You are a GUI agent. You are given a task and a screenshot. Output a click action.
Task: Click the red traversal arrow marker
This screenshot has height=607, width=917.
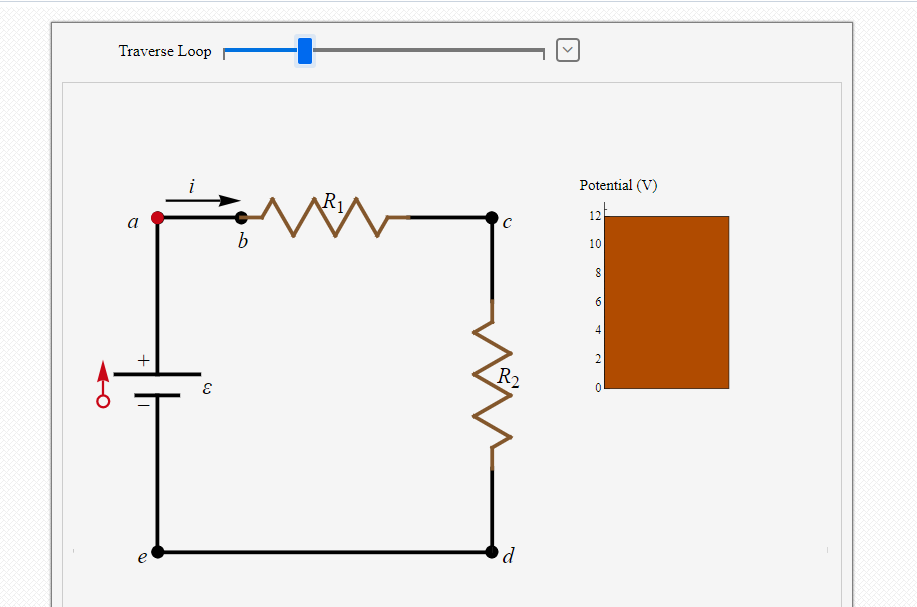click(x=101, y=385)
